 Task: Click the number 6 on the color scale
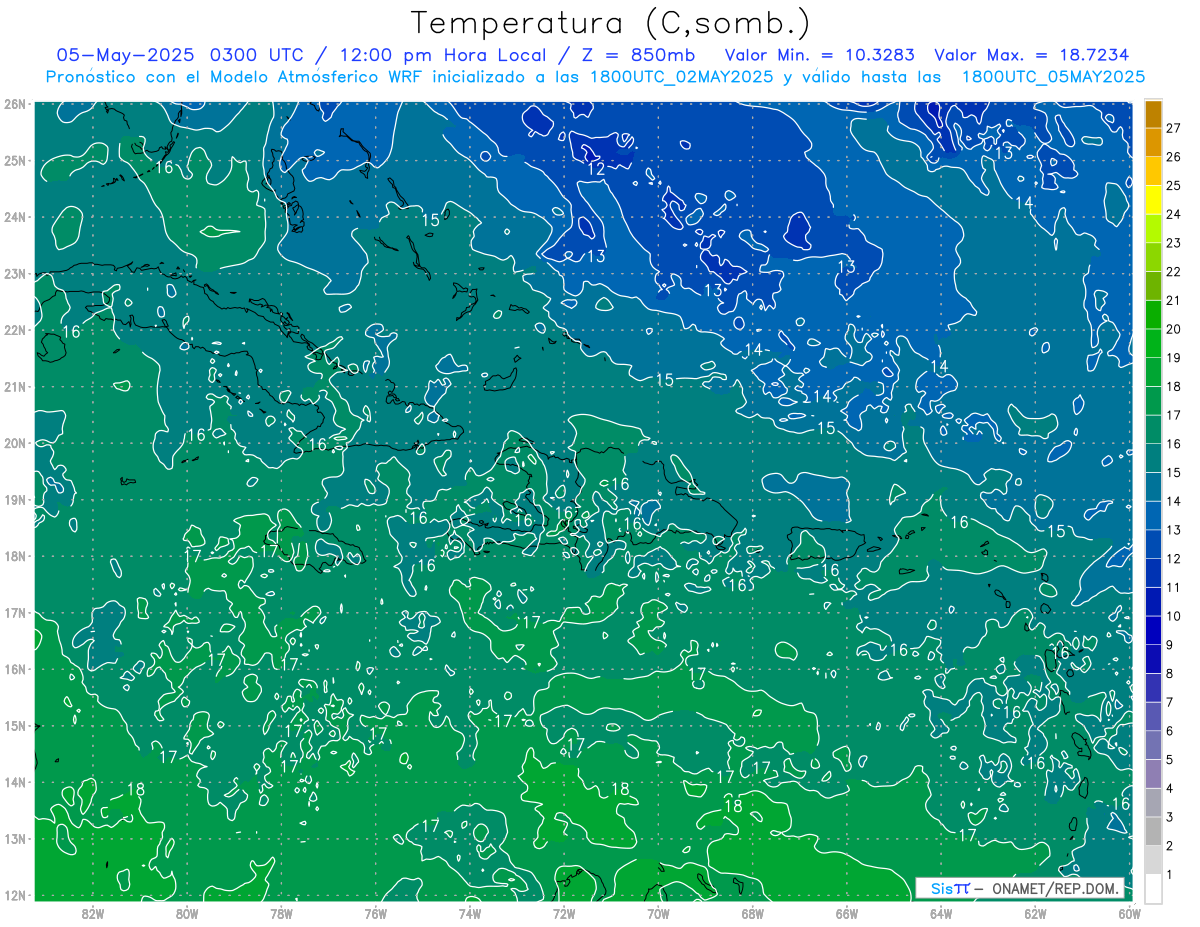pyautogui.click(x=1169, y=731)
